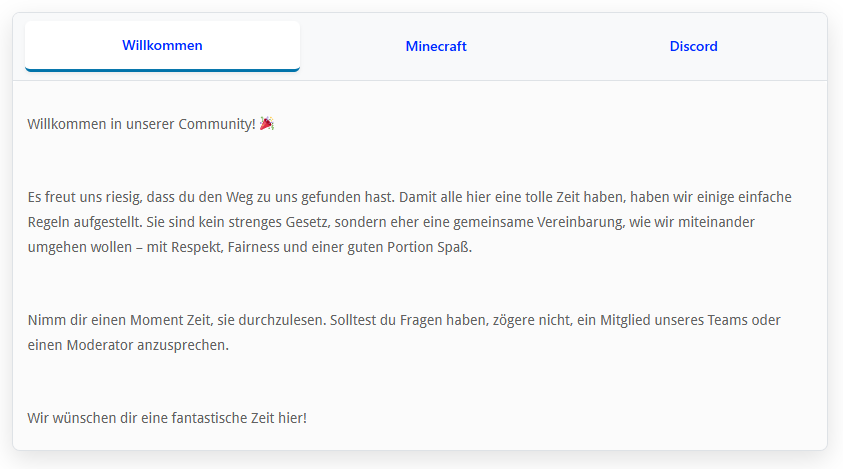The height and width of the screenshot is (469, 843).
Task: Click the "Wir wünschen dir" closing line
Action: click(x=167, y=416)
